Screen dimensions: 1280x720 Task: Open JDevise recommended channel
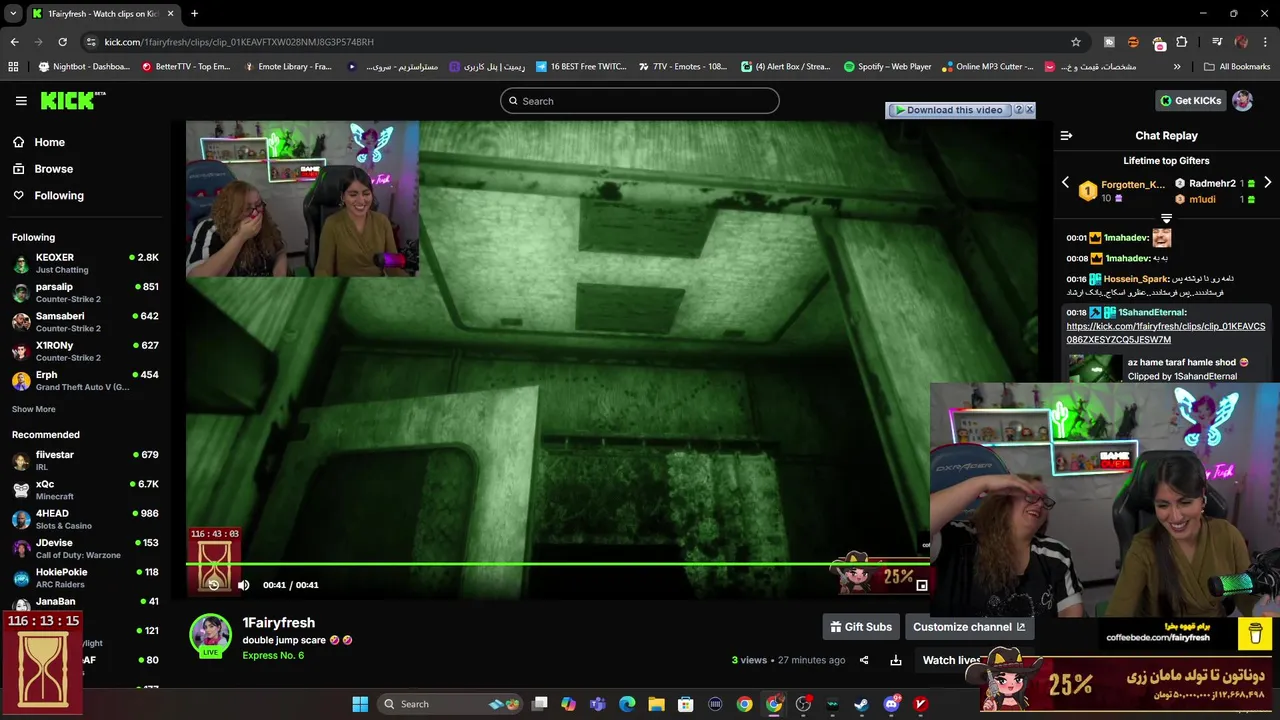85,548
